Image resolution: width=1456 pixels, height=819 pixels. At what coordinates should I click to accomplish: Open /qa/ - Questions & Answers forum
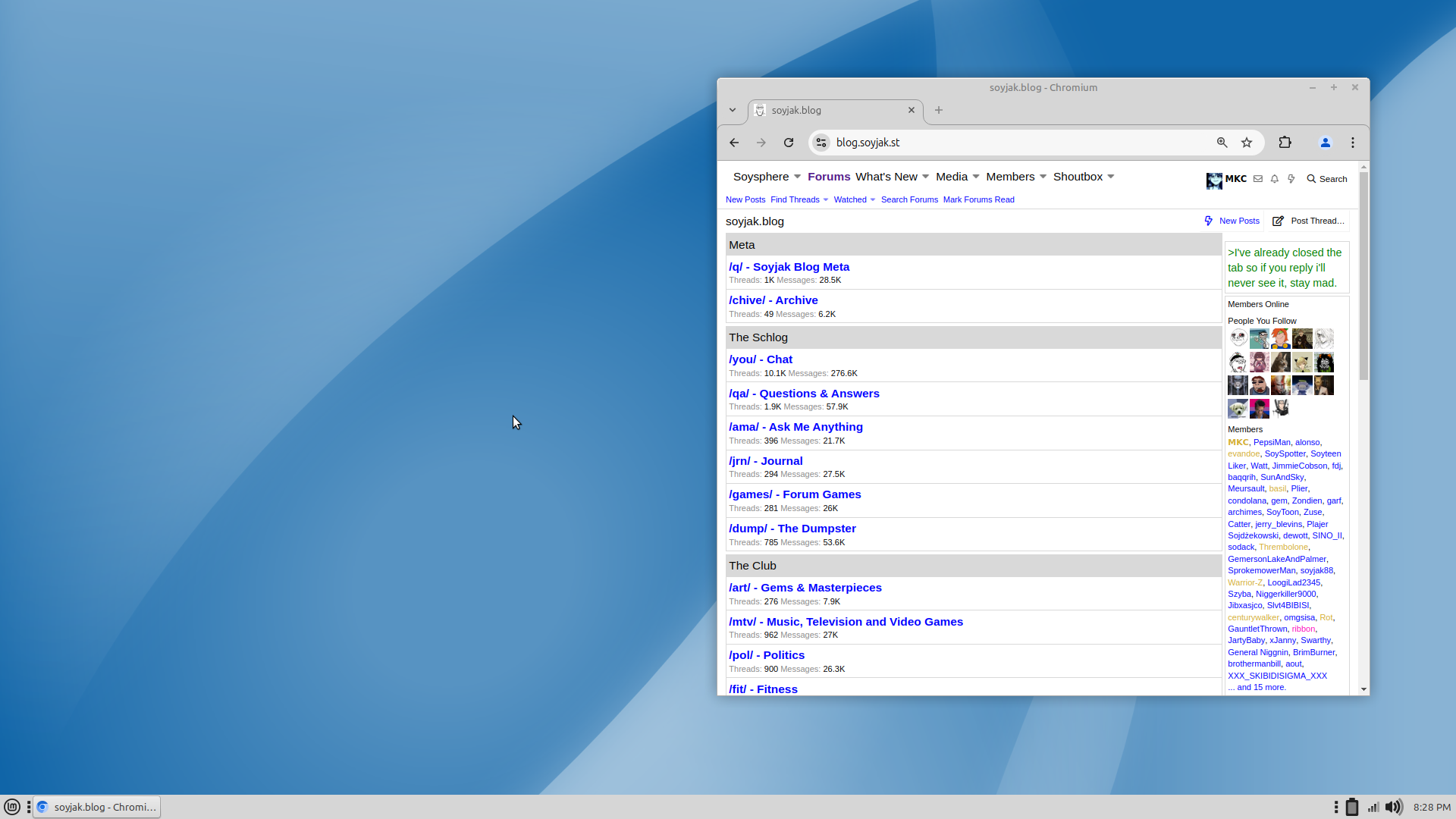point(804,394)
